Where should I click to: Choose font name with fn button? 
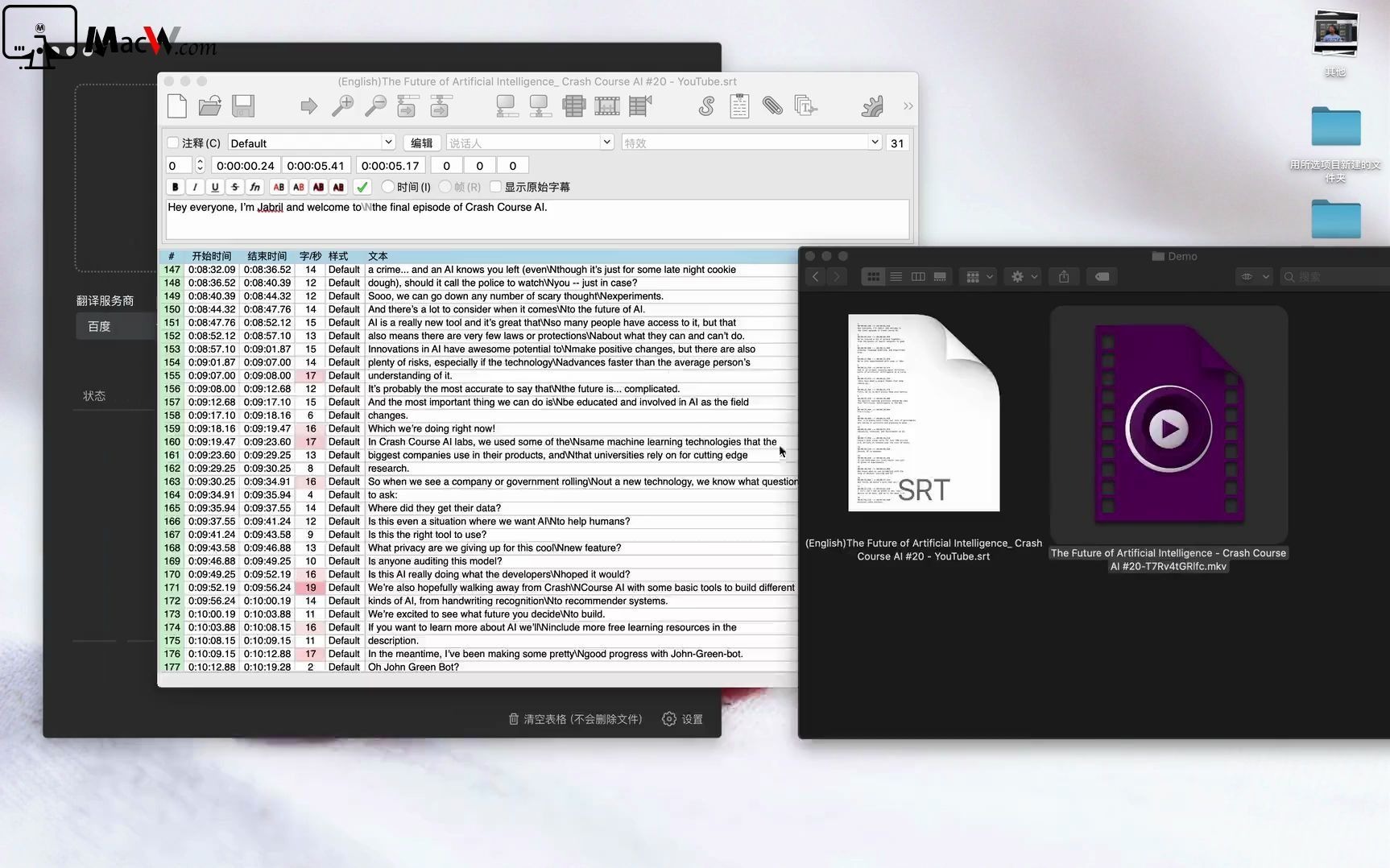[x=255, y=187]
